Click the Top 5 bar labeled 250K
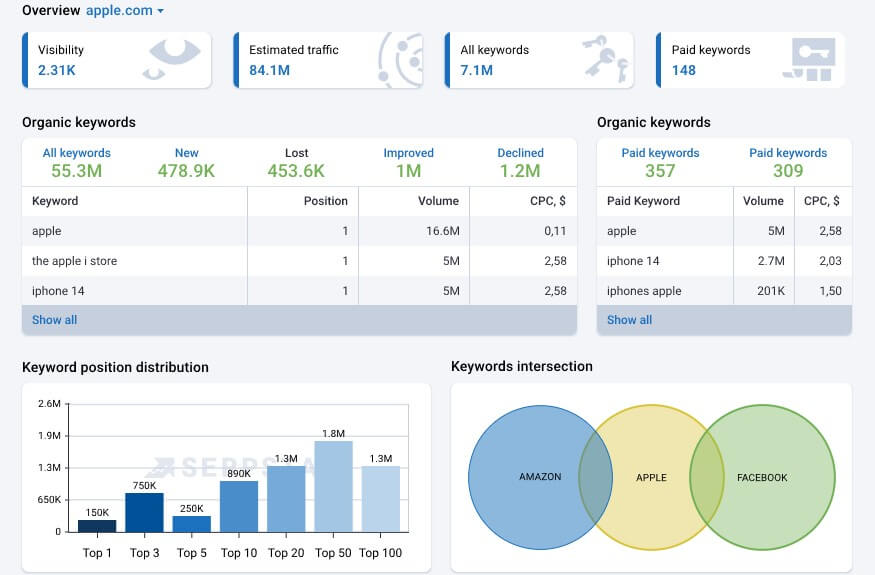This screenshot has height=575, width=875. pos(192,524)
